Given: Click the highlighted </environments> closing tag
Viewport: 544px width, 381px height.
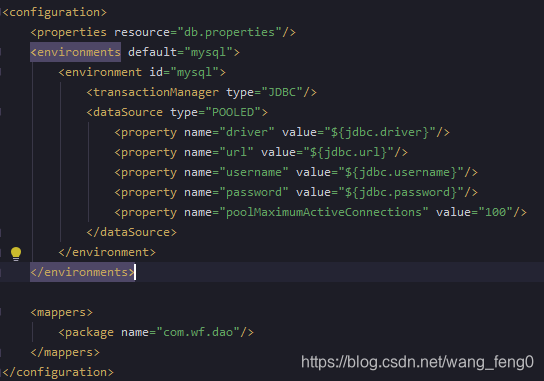Looking at the screenshot, I should (x=82, y=272).
